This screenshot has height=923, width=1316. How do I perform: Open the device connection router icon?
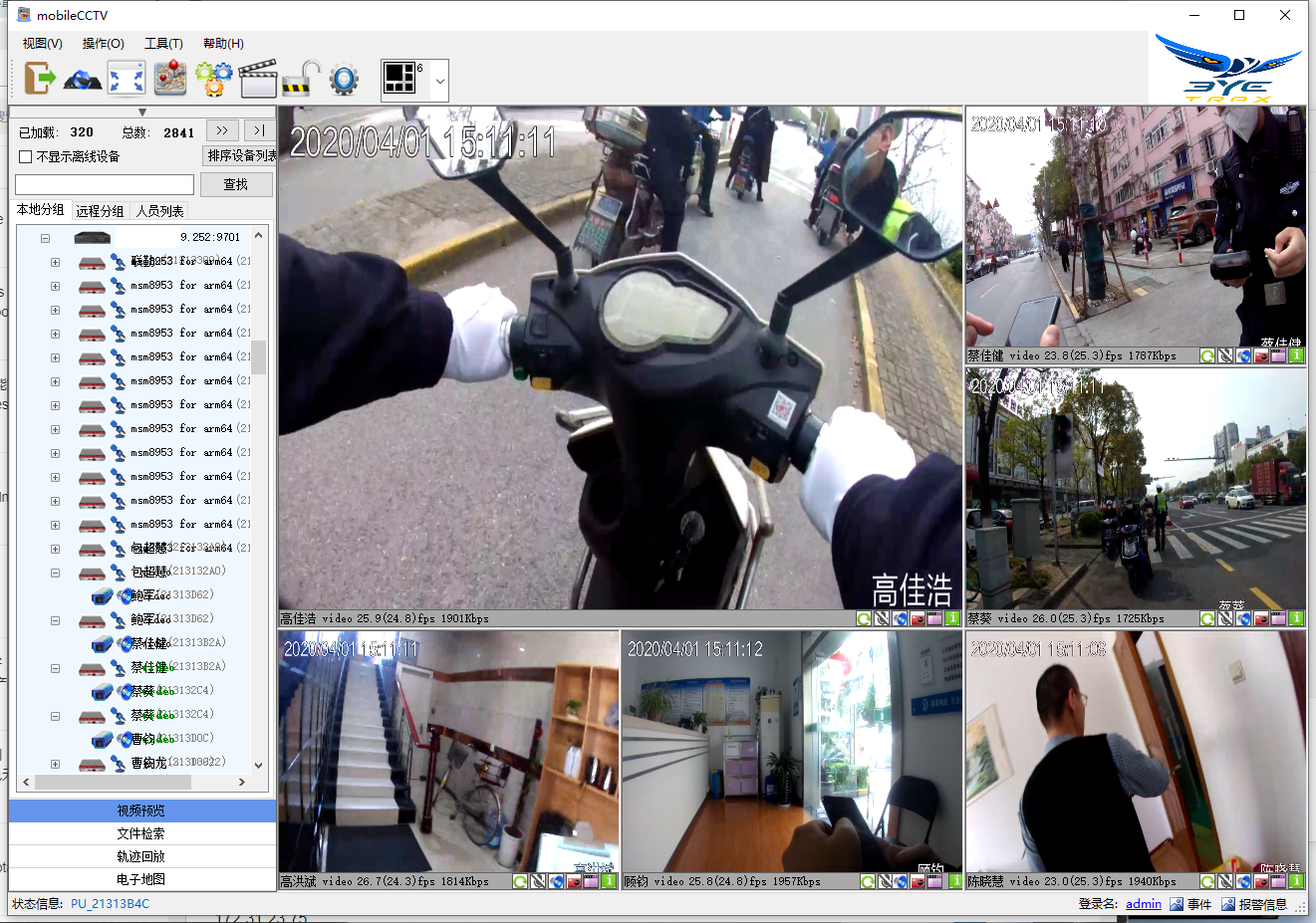(x=83, y=79)
